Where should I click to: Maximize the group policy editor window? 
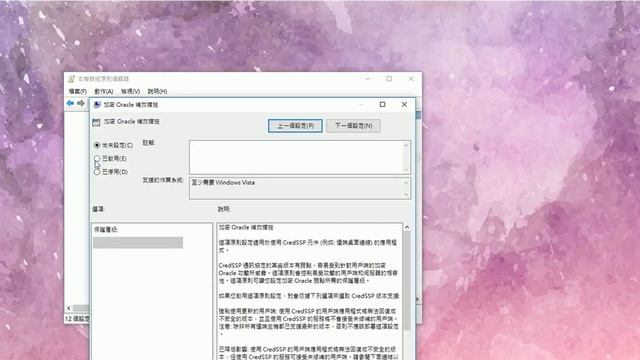point(389,79)
